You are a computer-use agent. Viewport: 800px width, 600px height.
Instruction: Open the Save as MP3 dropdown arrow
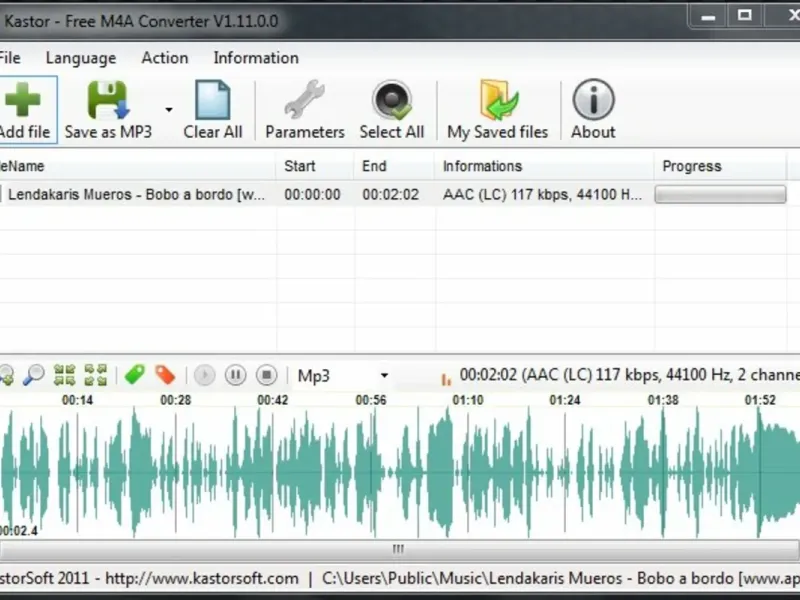click(x=169, y=110)
